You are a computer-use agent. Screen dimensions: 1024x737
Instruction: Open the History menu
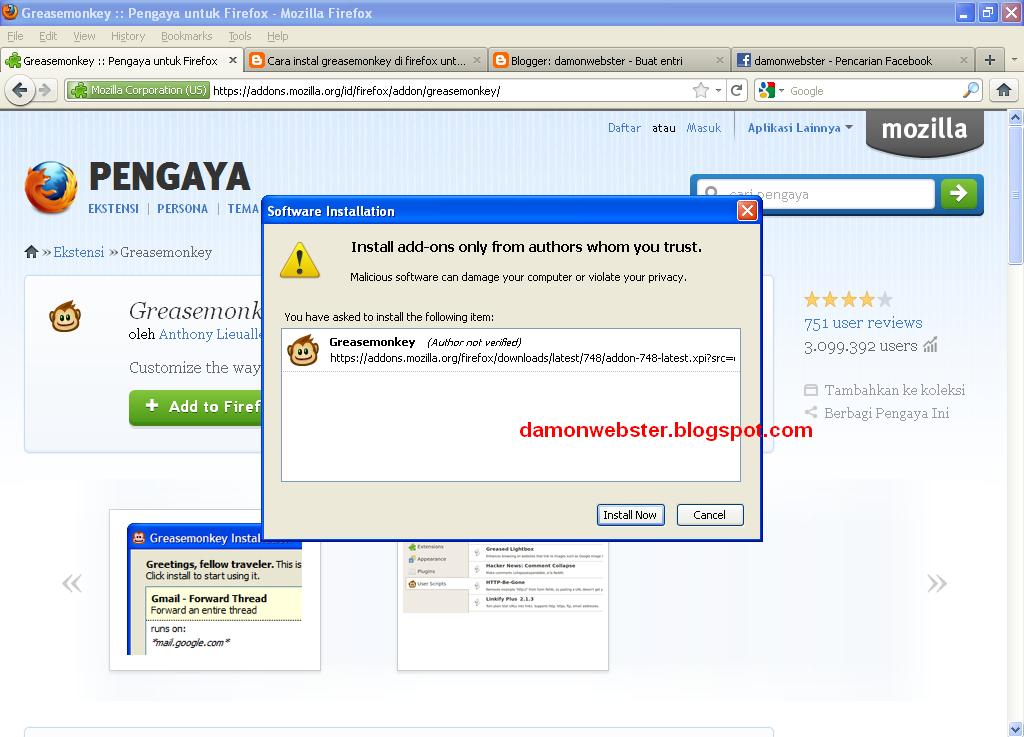(127, 36)
